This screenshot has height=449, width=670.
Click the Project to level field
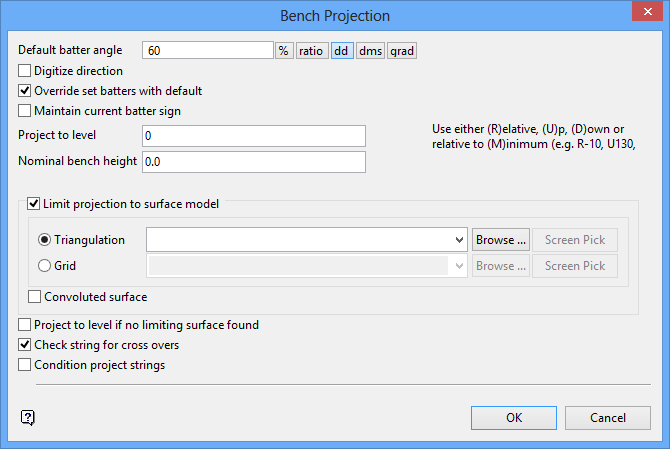pyautogui.click(x=254, y=136)
